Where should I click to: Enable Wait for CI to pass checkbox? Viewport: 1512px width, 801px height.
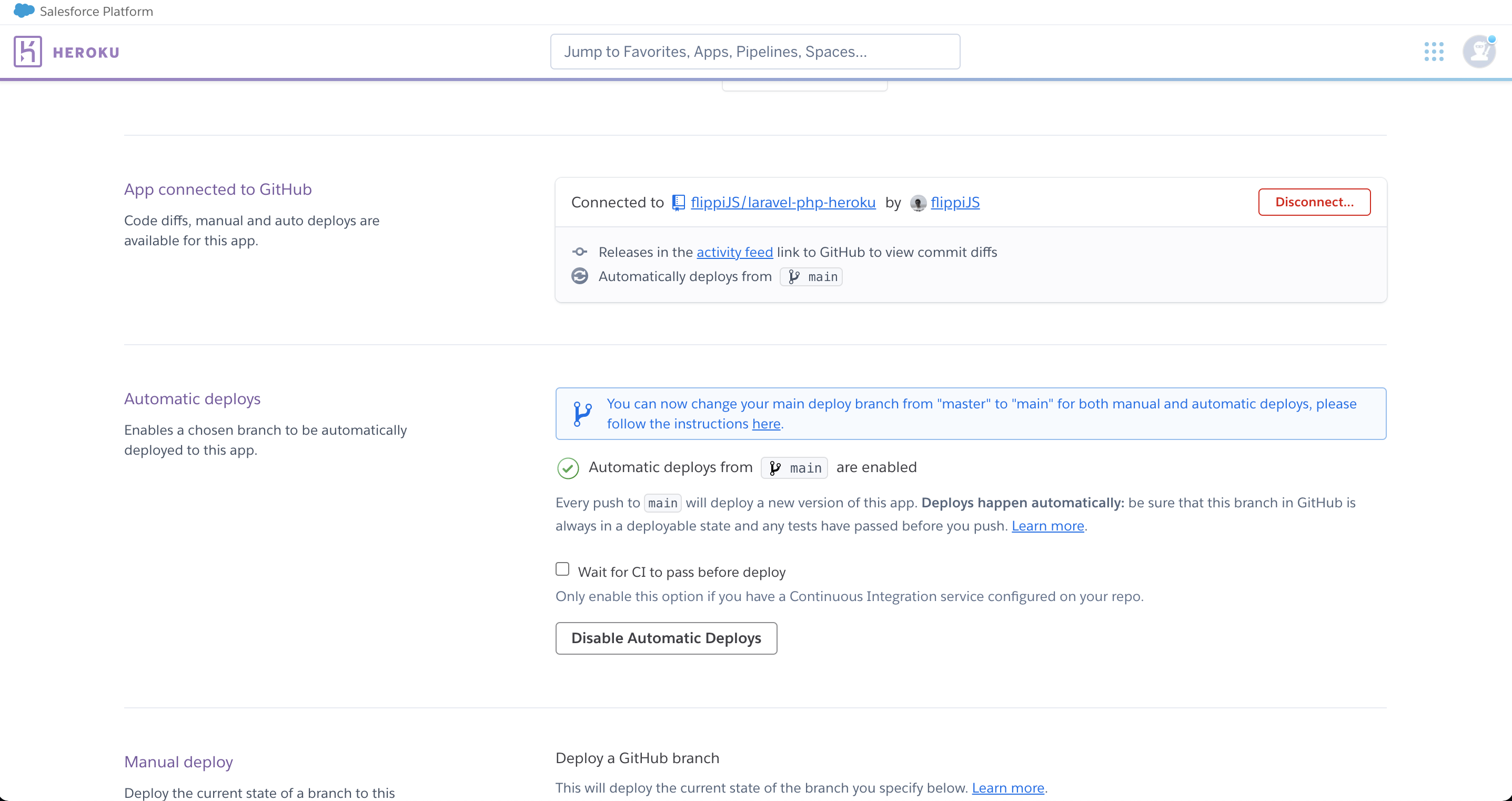tap(562, 569)
